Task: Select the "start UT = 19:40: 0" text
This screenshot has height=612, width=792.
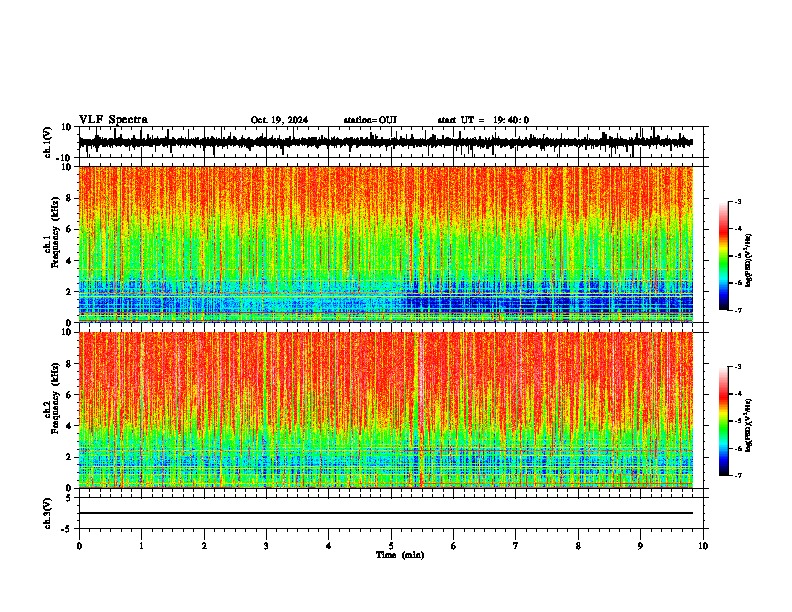Action: pyautogui.click(x=483, y=120)
